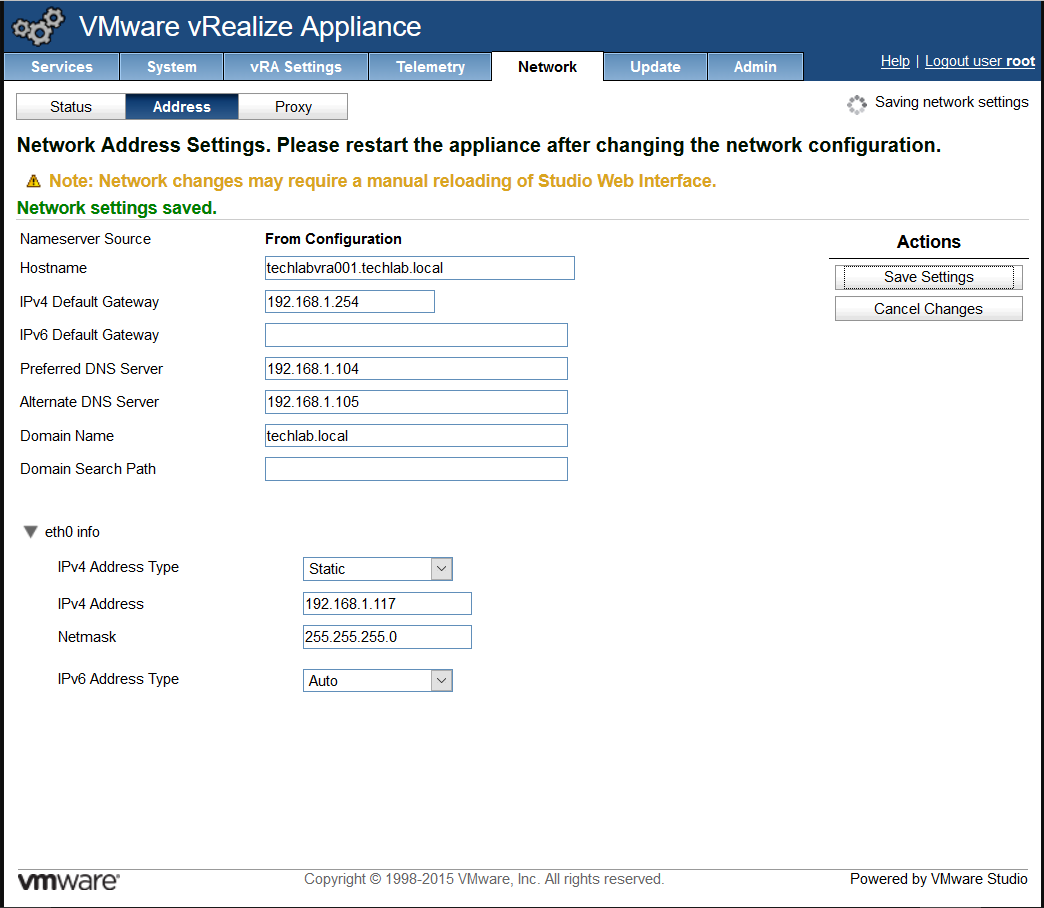Click the 'Saving network settings' status text

[x=951, y=102]
